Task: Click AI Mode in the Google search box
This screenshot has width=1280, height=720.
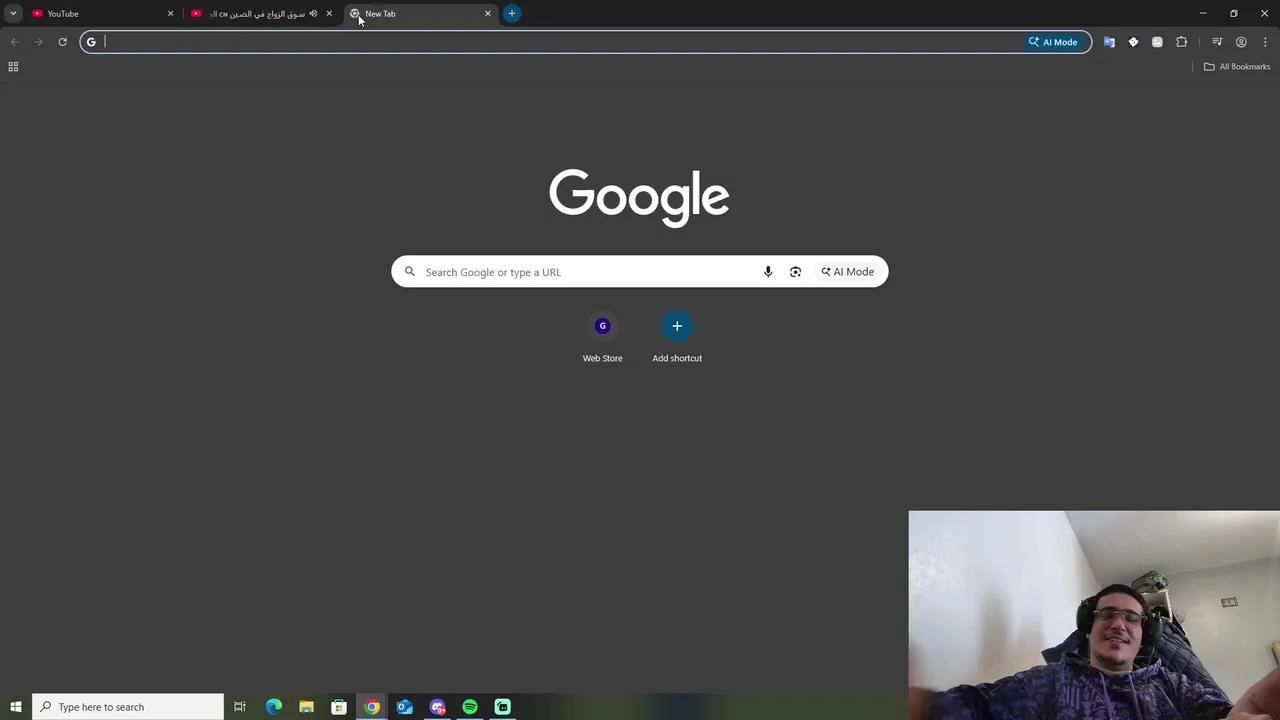Action: [847, 272]
